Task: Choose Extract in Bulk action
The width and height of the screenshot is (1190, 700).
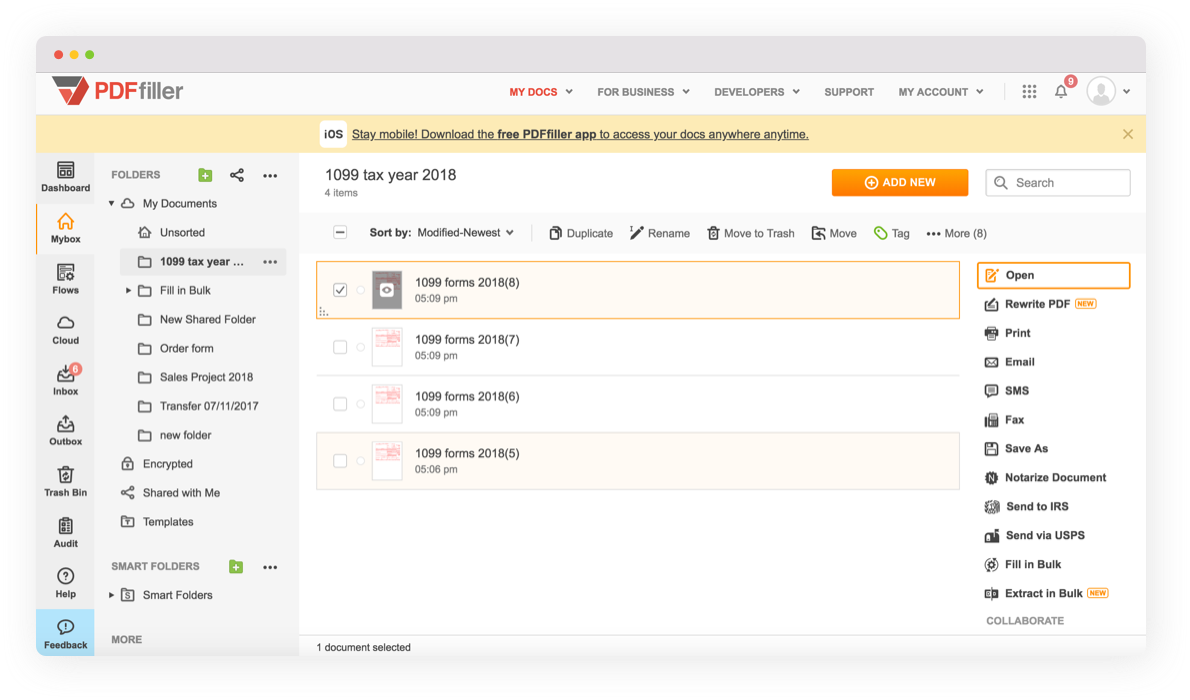Action: pos(1046,593)
